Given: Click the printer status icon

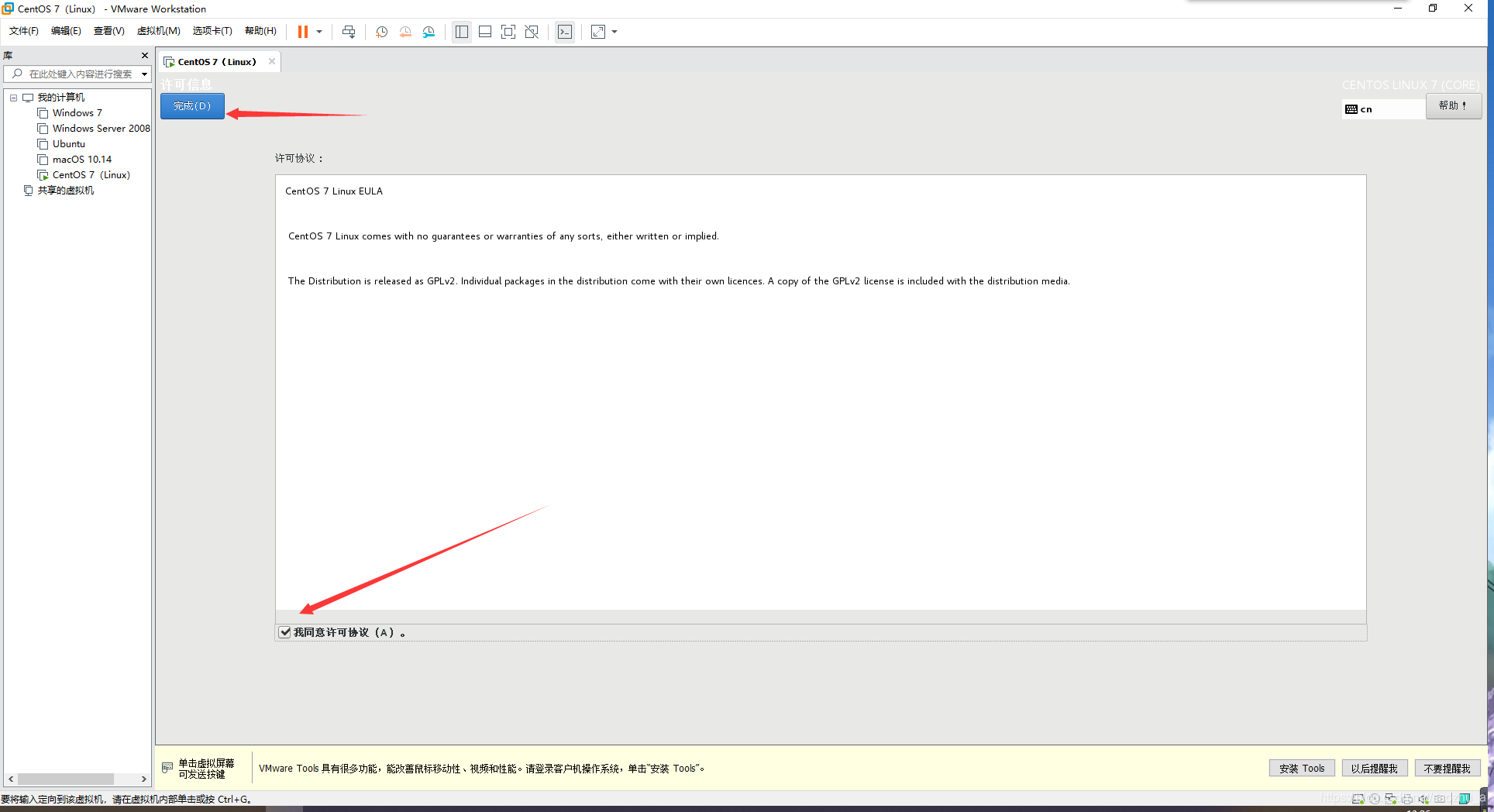Looking at the screenshot, I should coord(1407,799).
